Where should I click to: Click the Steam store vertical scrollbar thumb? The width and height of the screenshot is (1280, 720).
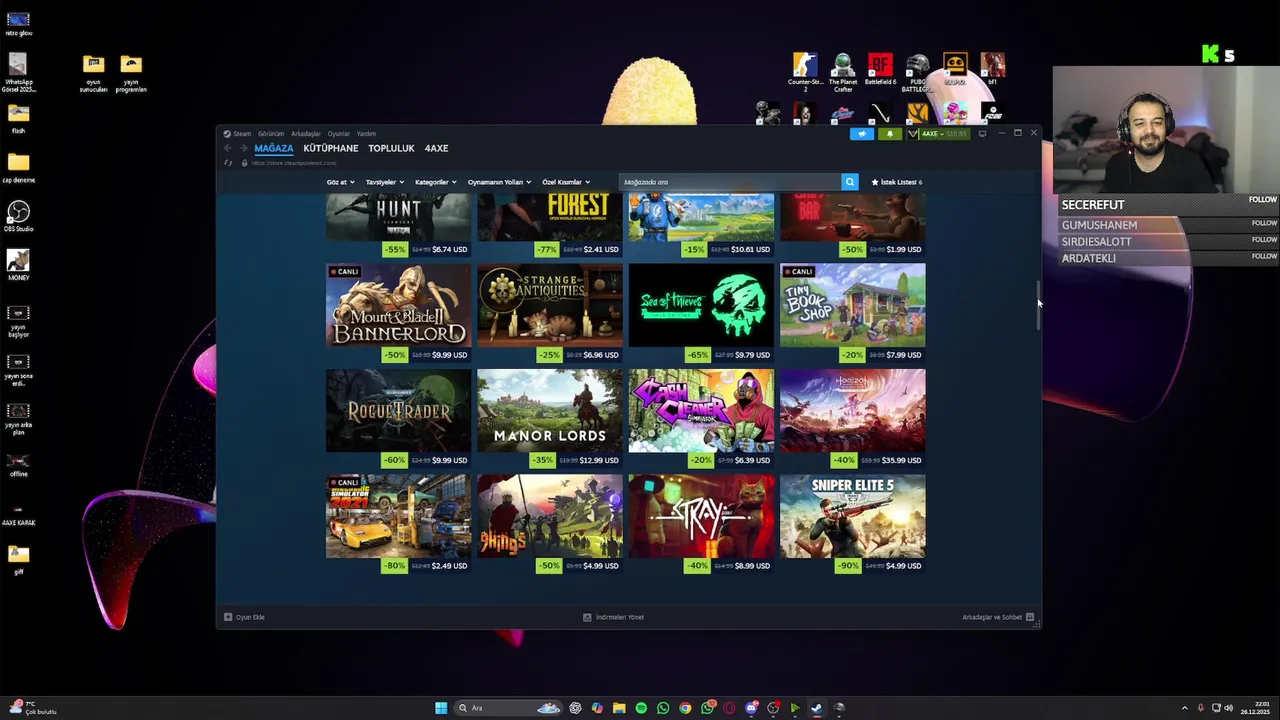click(1039, 305)
